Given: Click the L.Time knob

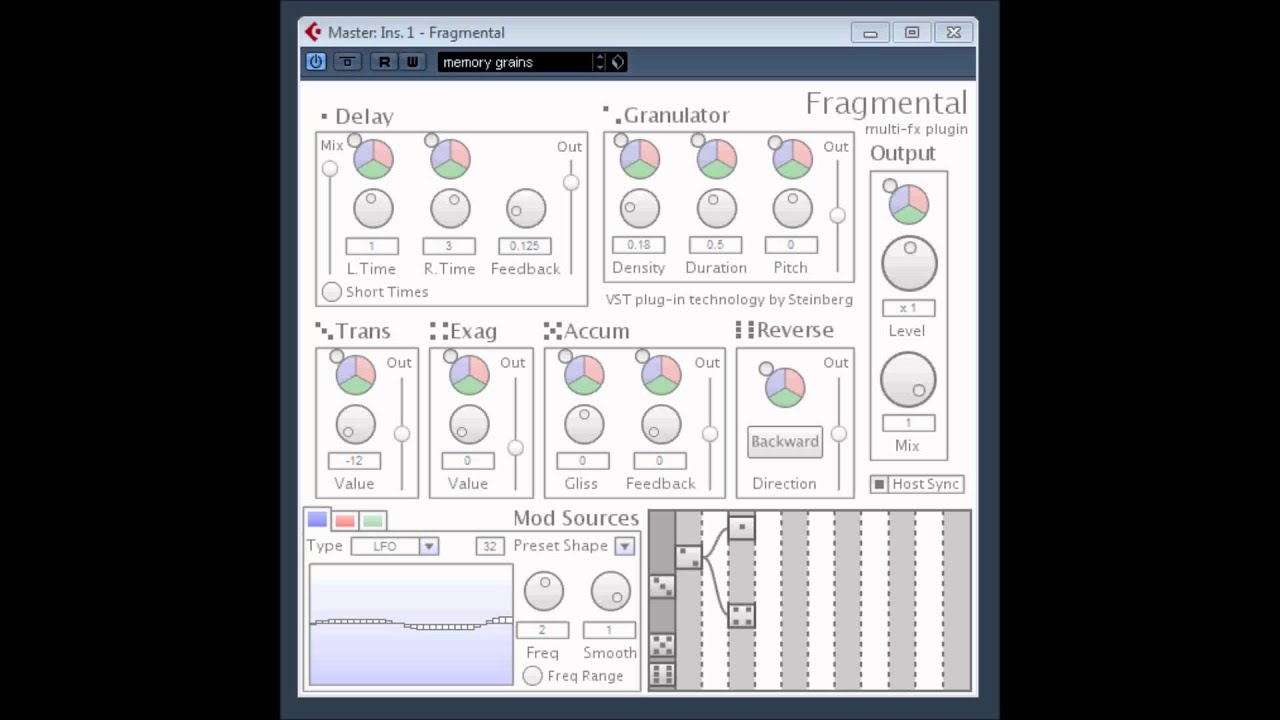Looking at the screenshot, I should 373,209.
